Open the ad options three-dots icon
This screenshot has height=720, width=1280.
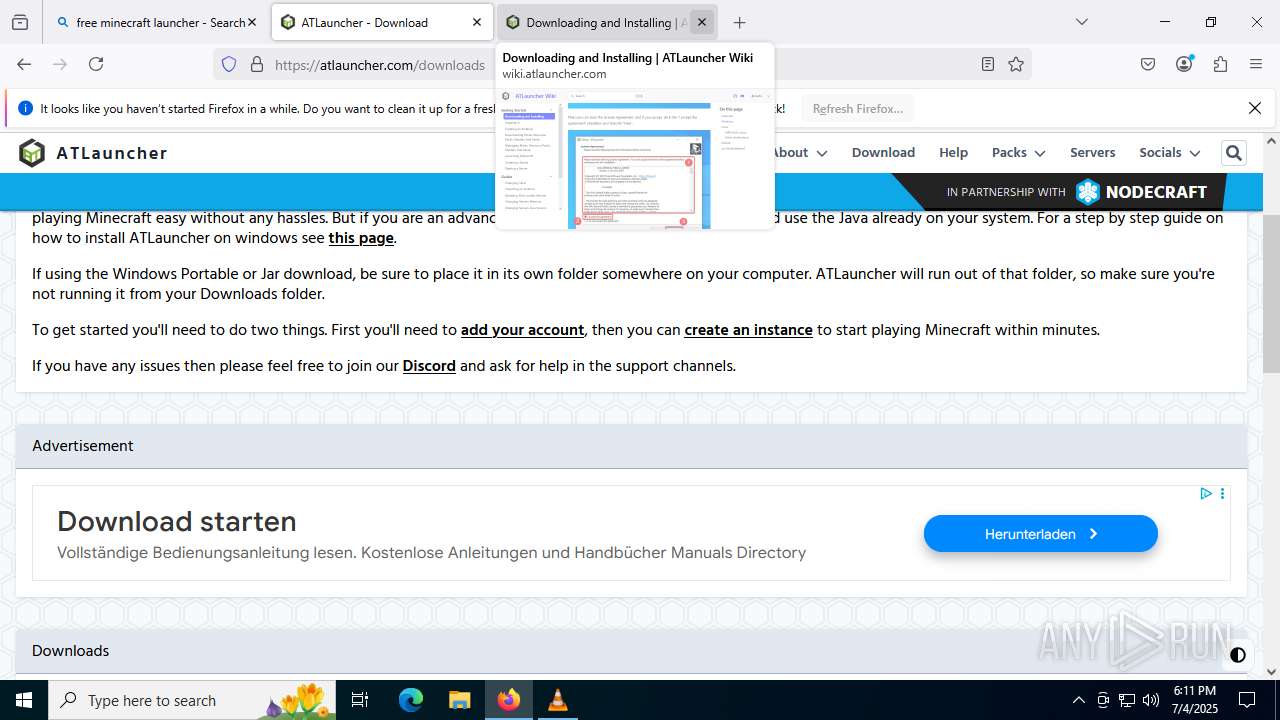click(x=1222, y=494)
